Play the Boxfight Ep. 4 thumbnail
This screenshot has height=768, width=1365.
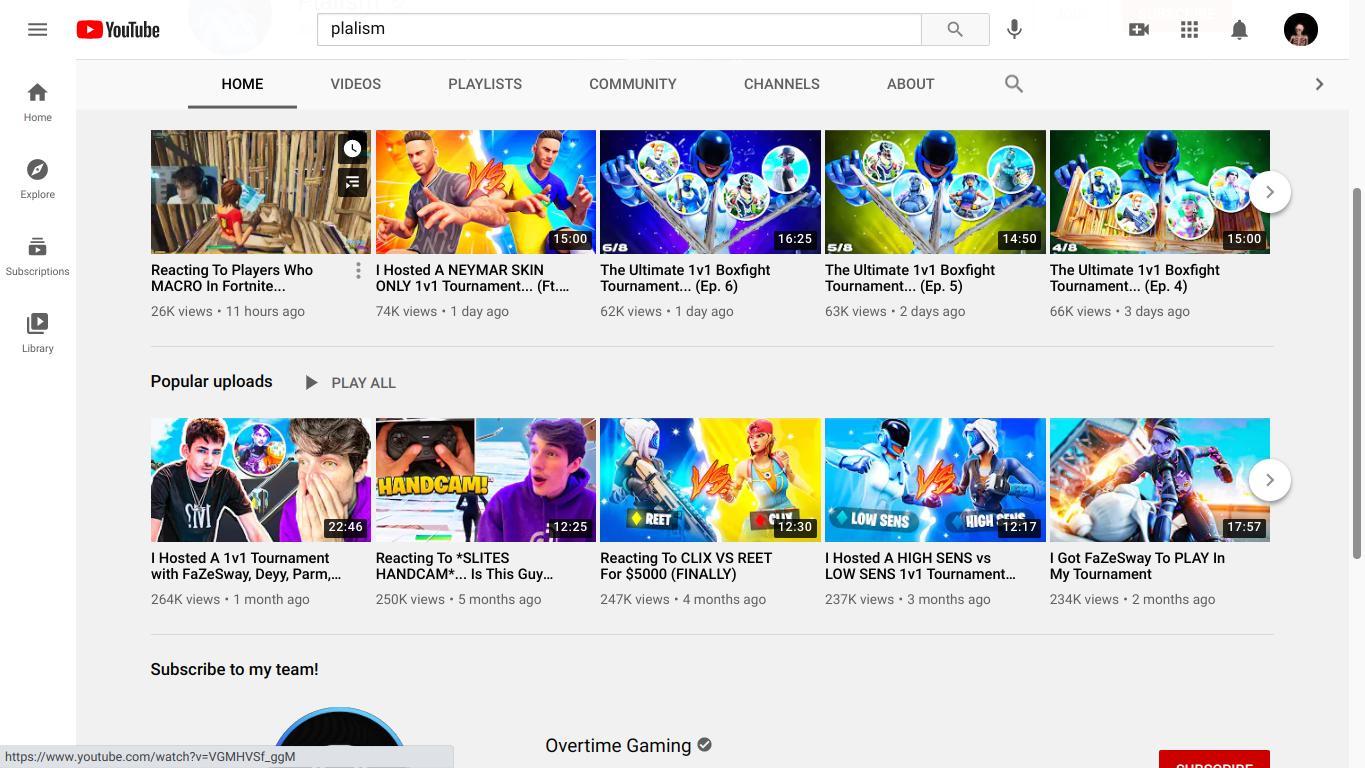point(1160,192)
